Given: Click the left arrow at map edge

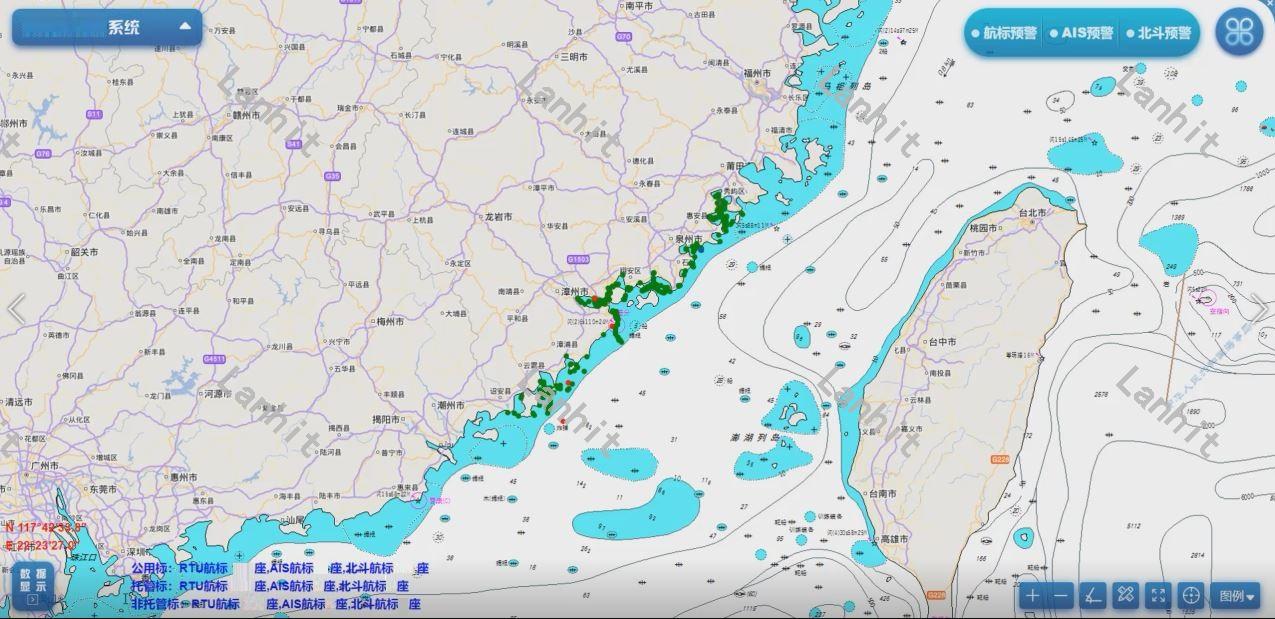Looking at the screenshot, I should pos(16,310).
